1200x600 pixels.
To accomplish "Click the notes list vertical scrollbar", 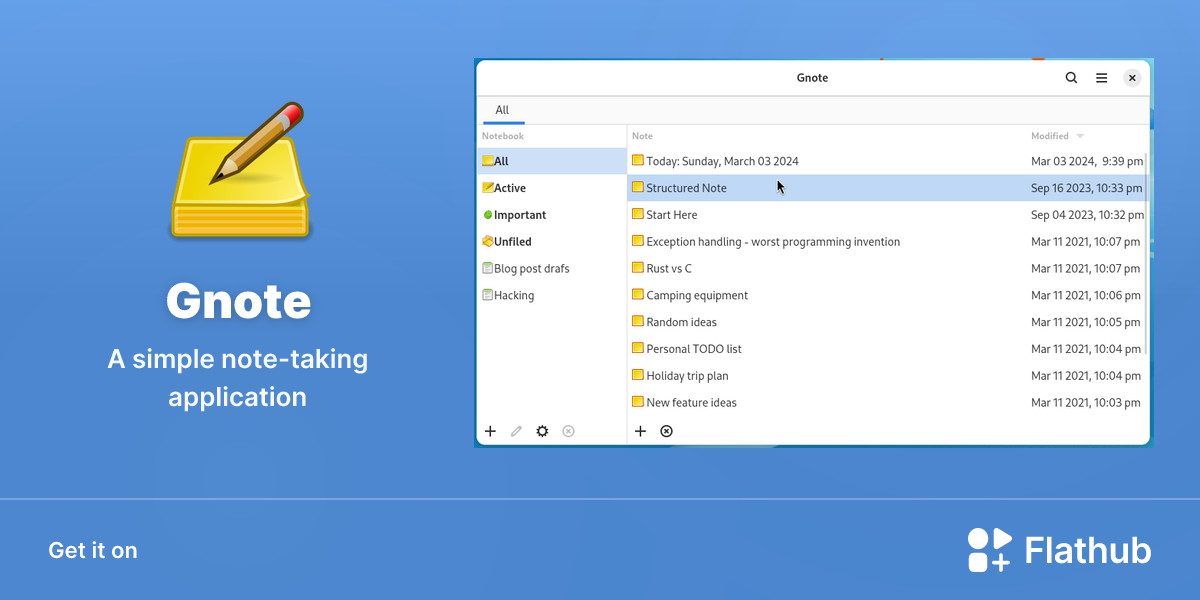I will pyautogui.click(x=1147, y=255).
